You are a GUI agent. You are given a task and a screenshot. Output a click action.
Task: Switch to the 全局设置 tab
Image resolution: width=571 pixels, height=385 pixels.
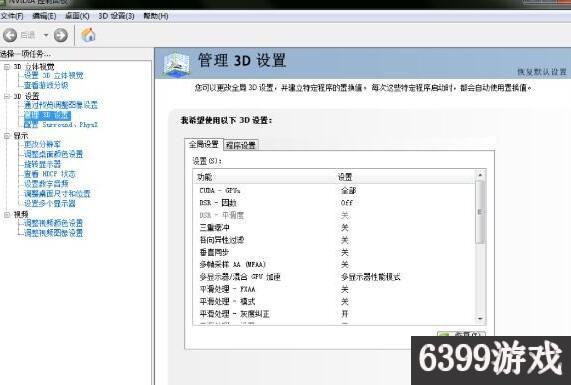(x=204, y=144)
